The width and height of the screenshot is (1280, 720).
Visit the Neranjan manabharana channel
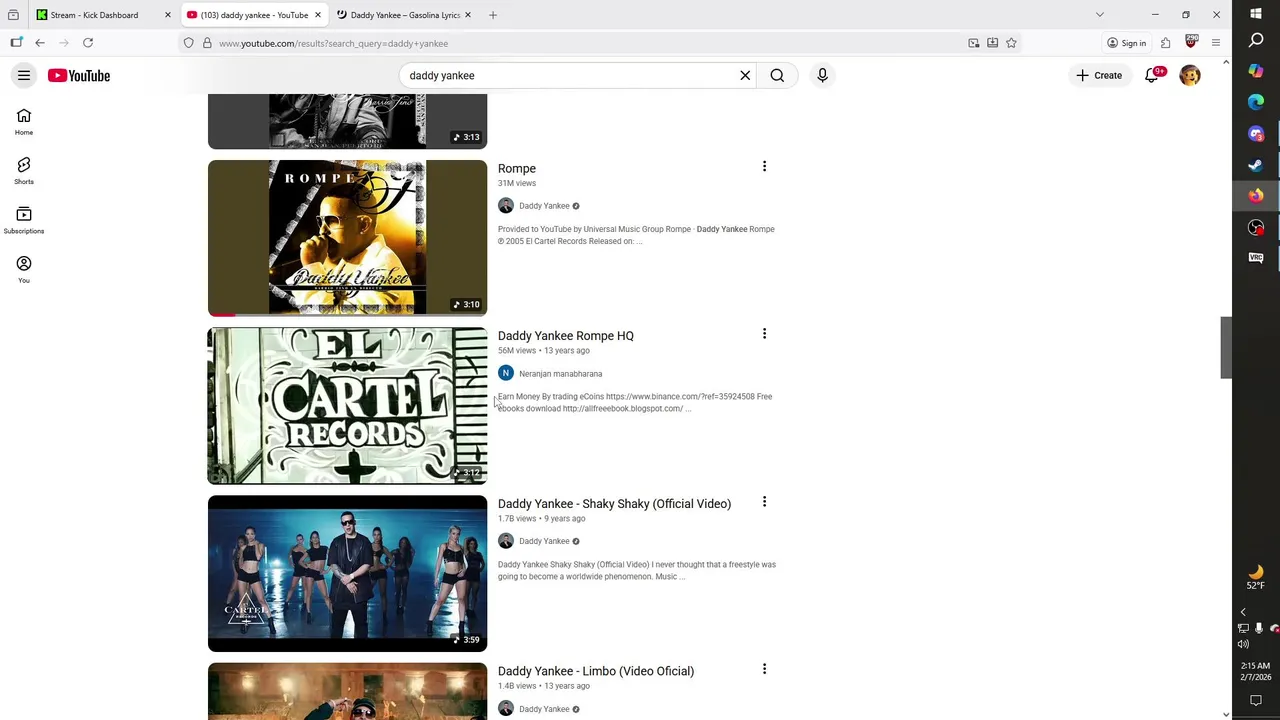point(560,374)
